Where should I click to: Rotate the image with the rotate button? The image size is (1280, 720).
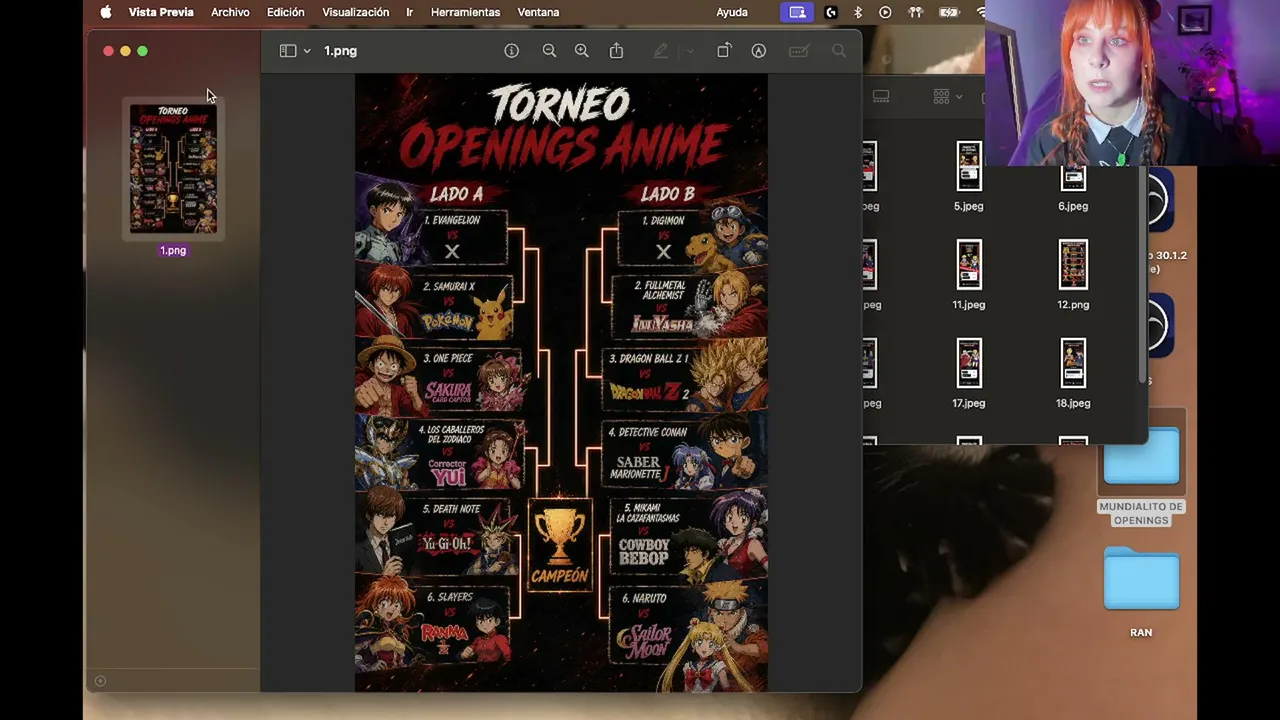click(724, 51)
